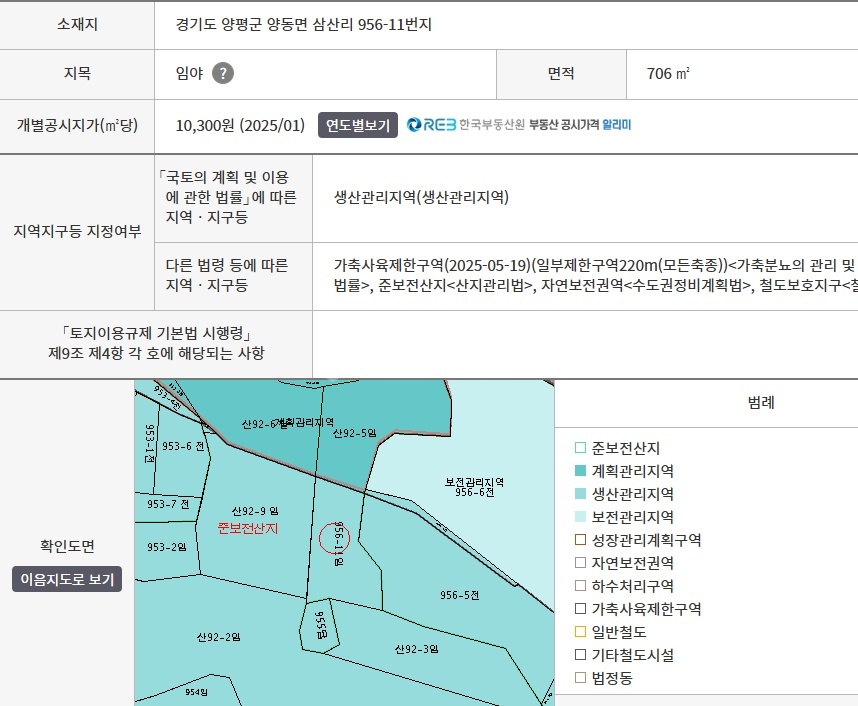Image resolution: width=858 pixels, height=706 pixels.
Task: Select parcel 산92-3임 on the map
Action: 417,649
